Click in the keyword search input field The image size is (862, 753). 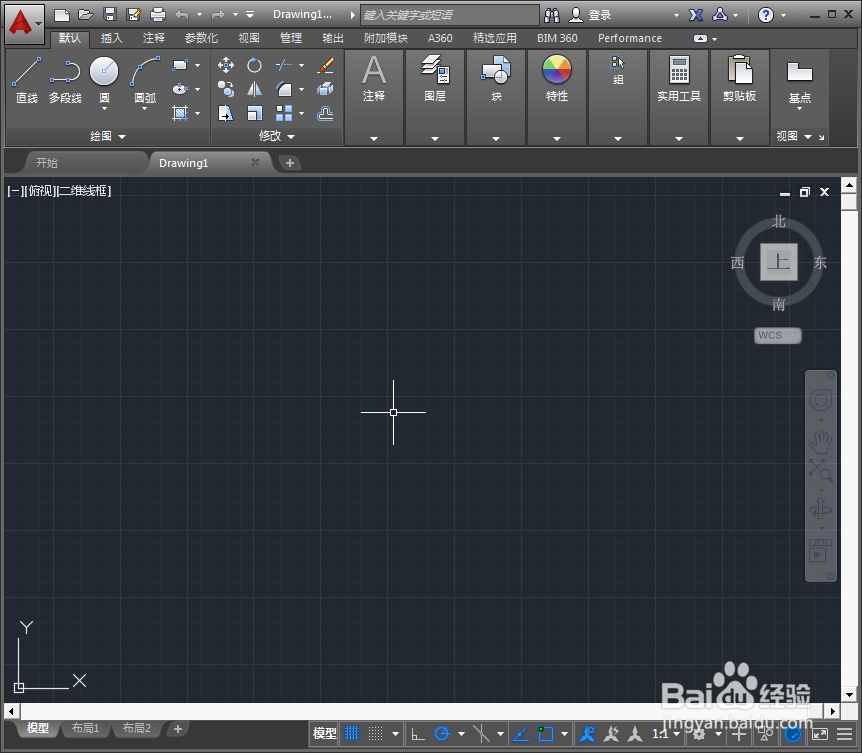(x=450, y=15)
